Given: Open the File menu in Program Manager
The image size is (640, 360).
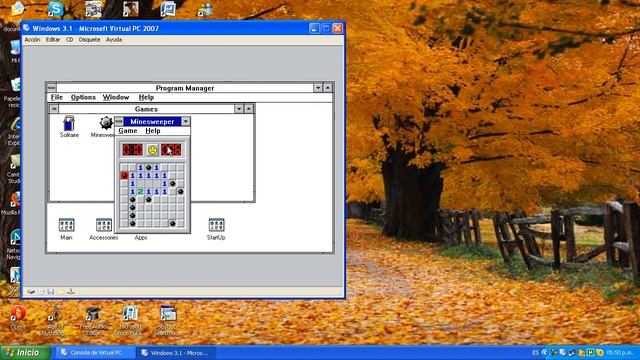Looking at the screenshot, I should (x=56, y=97).
